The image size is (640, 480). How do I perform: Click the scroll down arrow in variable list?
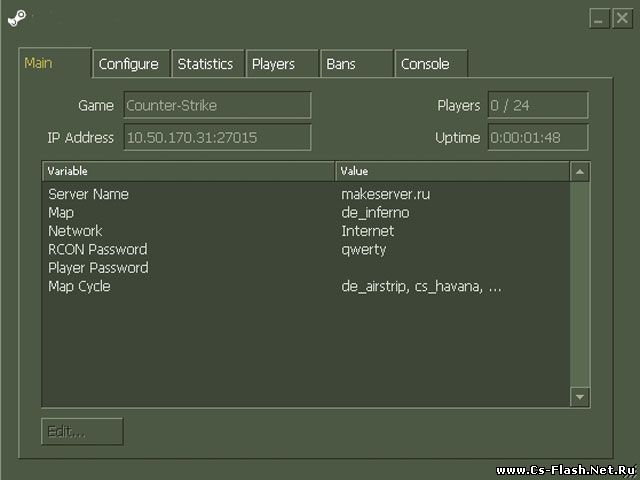[x=580, y=397]
